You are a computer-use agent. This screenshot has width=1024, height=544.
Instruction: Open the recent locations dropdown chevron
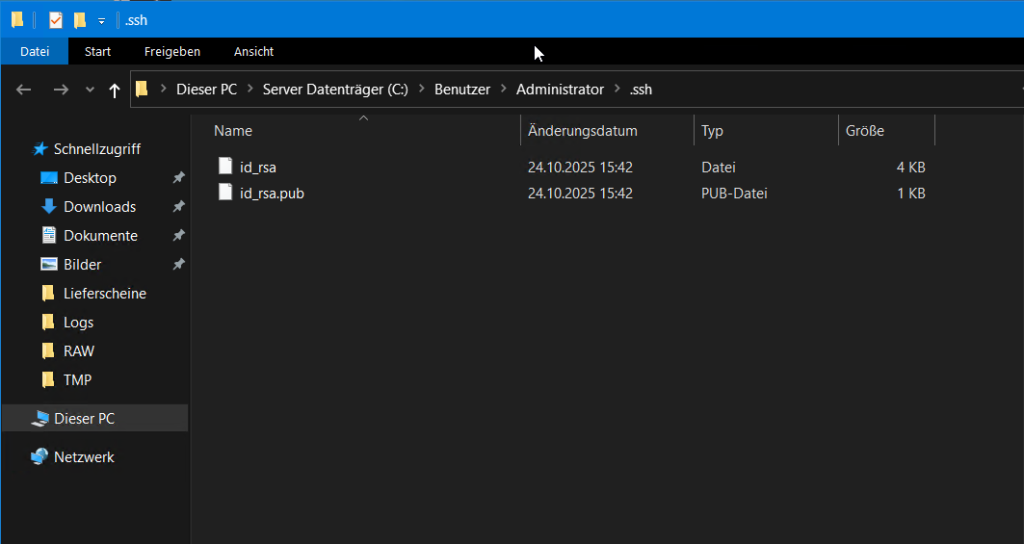point(90,90)
